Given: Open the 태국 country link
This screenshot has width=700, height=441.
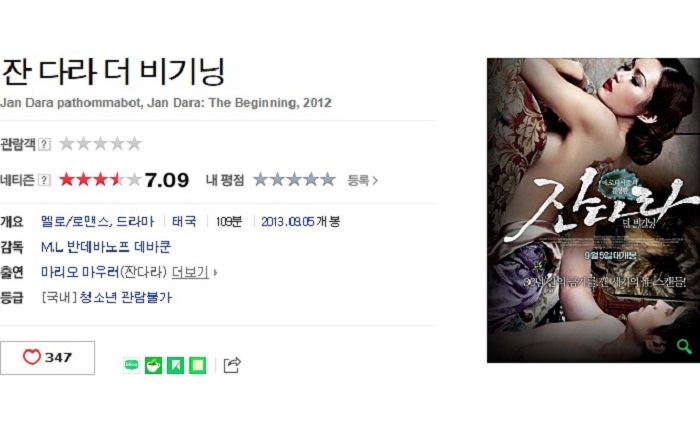Looking at the screenshot, I should point(184,221).
